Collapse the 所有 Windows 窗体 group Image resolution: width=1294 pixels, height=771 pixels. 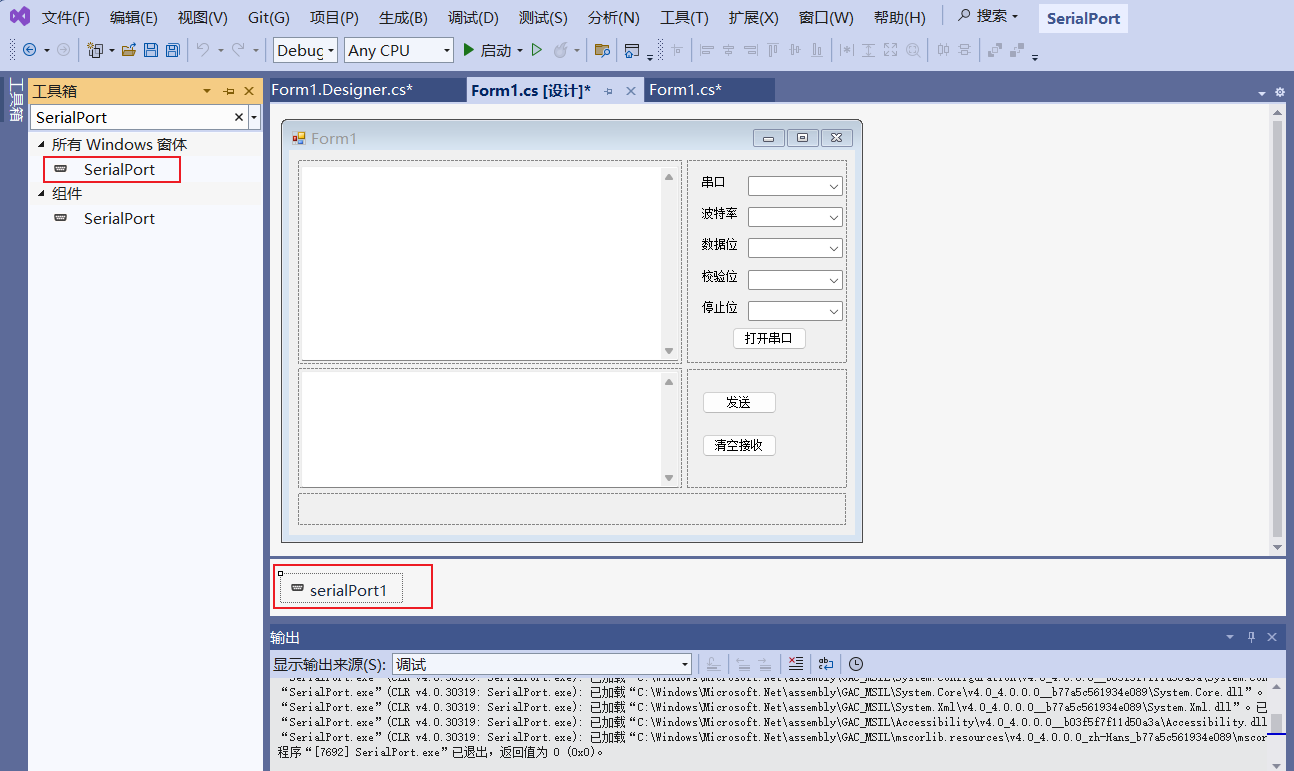41,145
